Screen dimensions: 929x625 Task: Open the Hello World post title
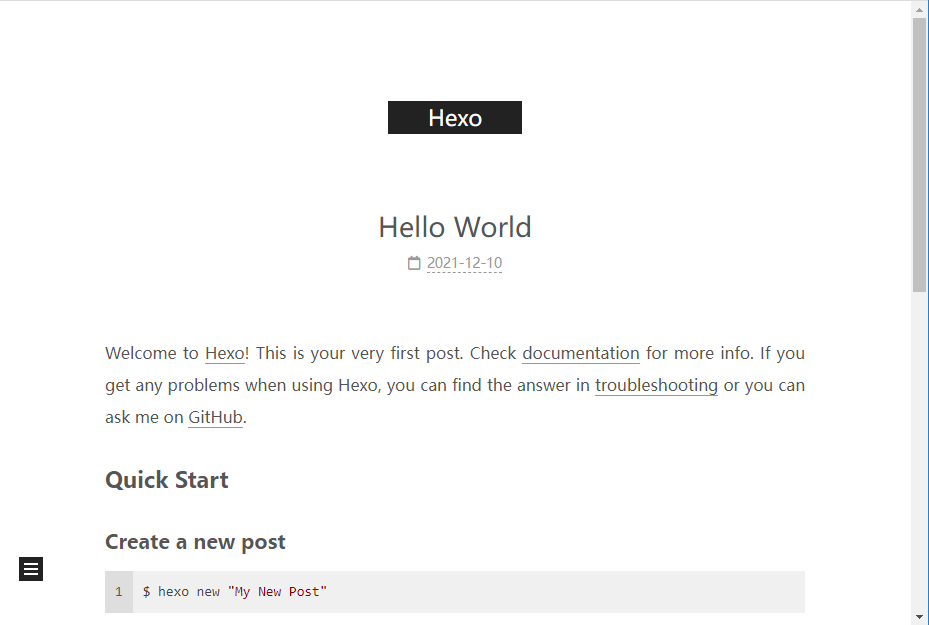click(x=455, y=227)
